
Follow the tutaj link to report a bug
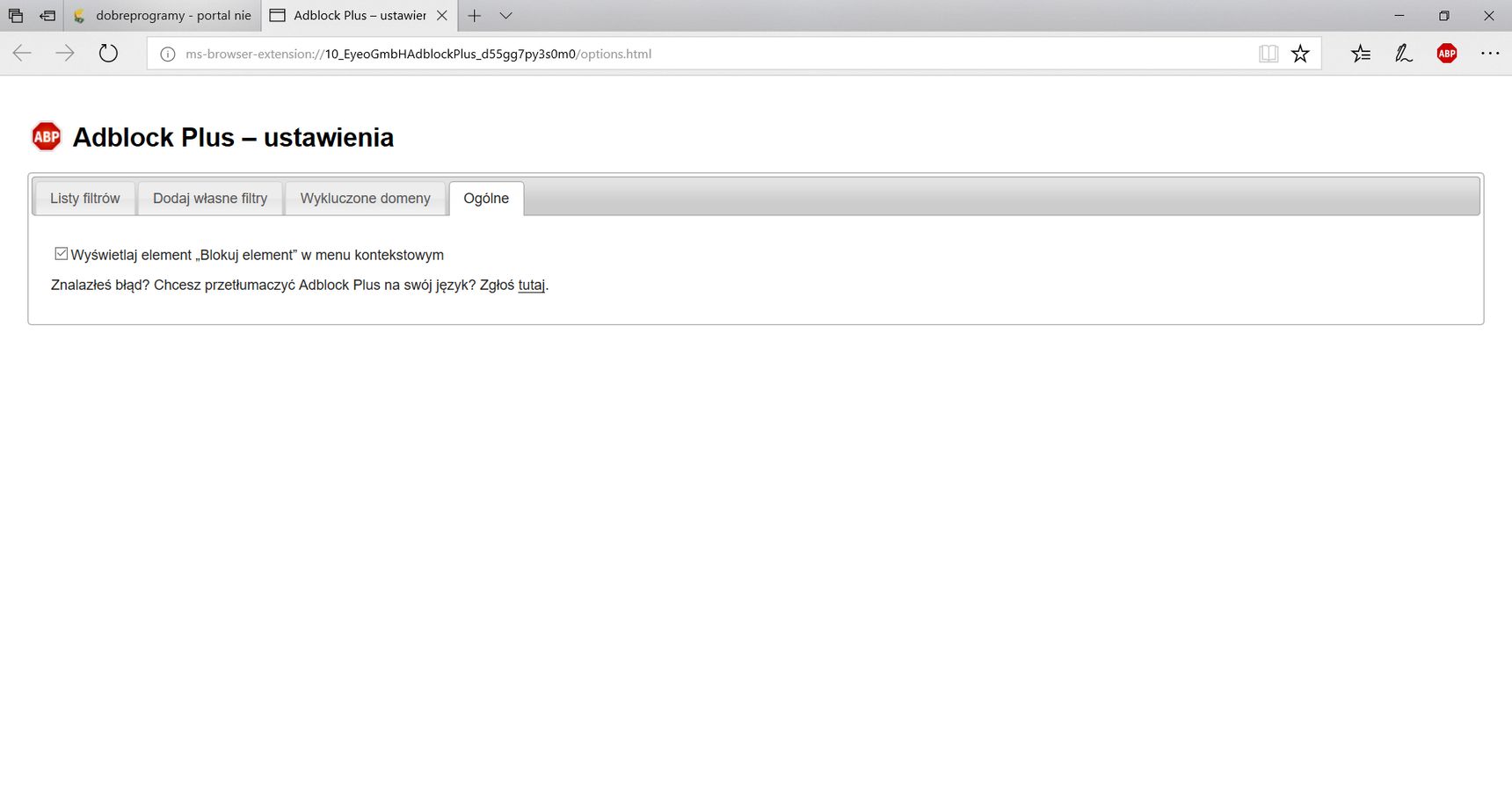click(x=532, y=285)
